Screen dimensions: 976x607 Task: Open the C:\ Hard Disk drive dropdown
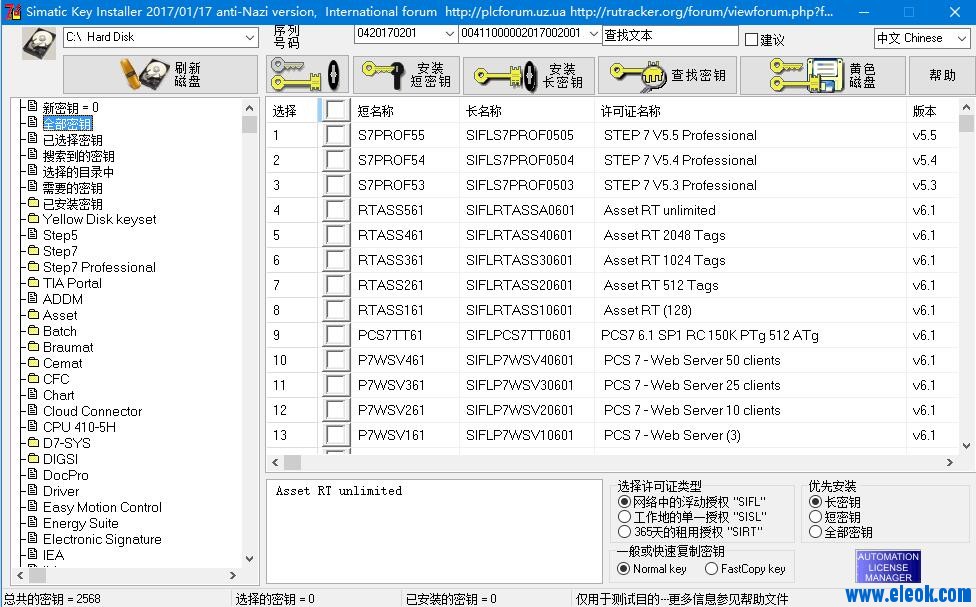click(250, 37)
